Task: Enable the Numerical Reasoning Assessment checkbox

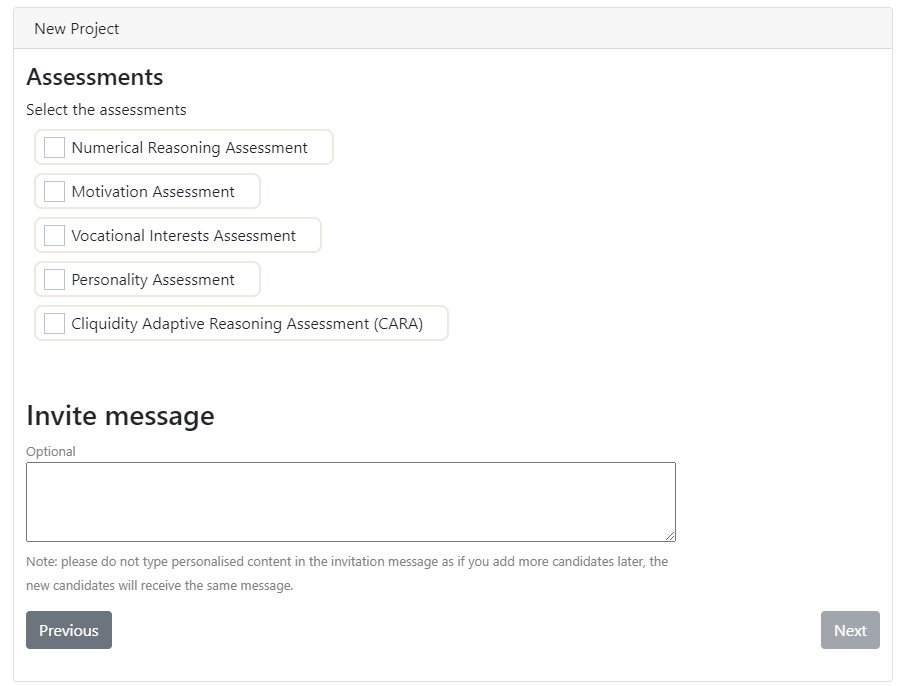Action: click(x=55, y=147)
